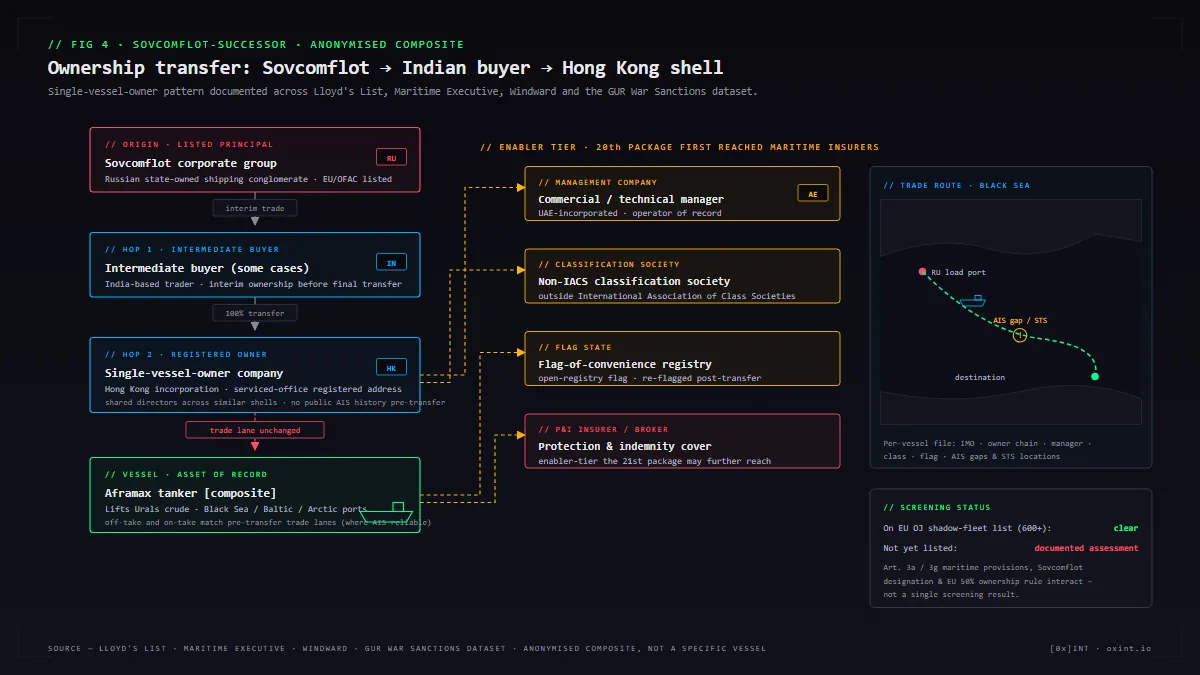Click the red 'documented assessment' status value

(x=1086, y=548)
